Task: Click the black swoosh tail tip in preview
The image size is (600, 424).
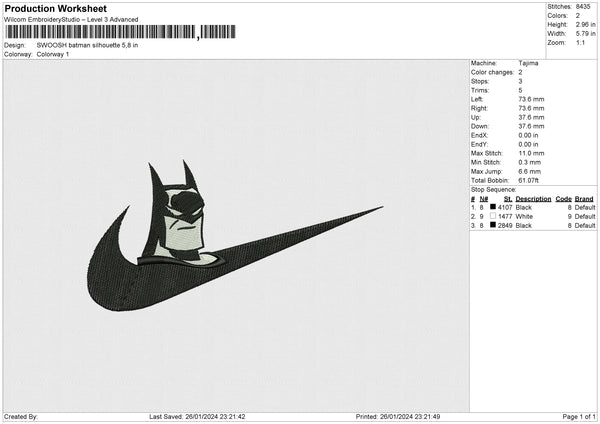Action: pyautogui.click(x=377, y=209)
